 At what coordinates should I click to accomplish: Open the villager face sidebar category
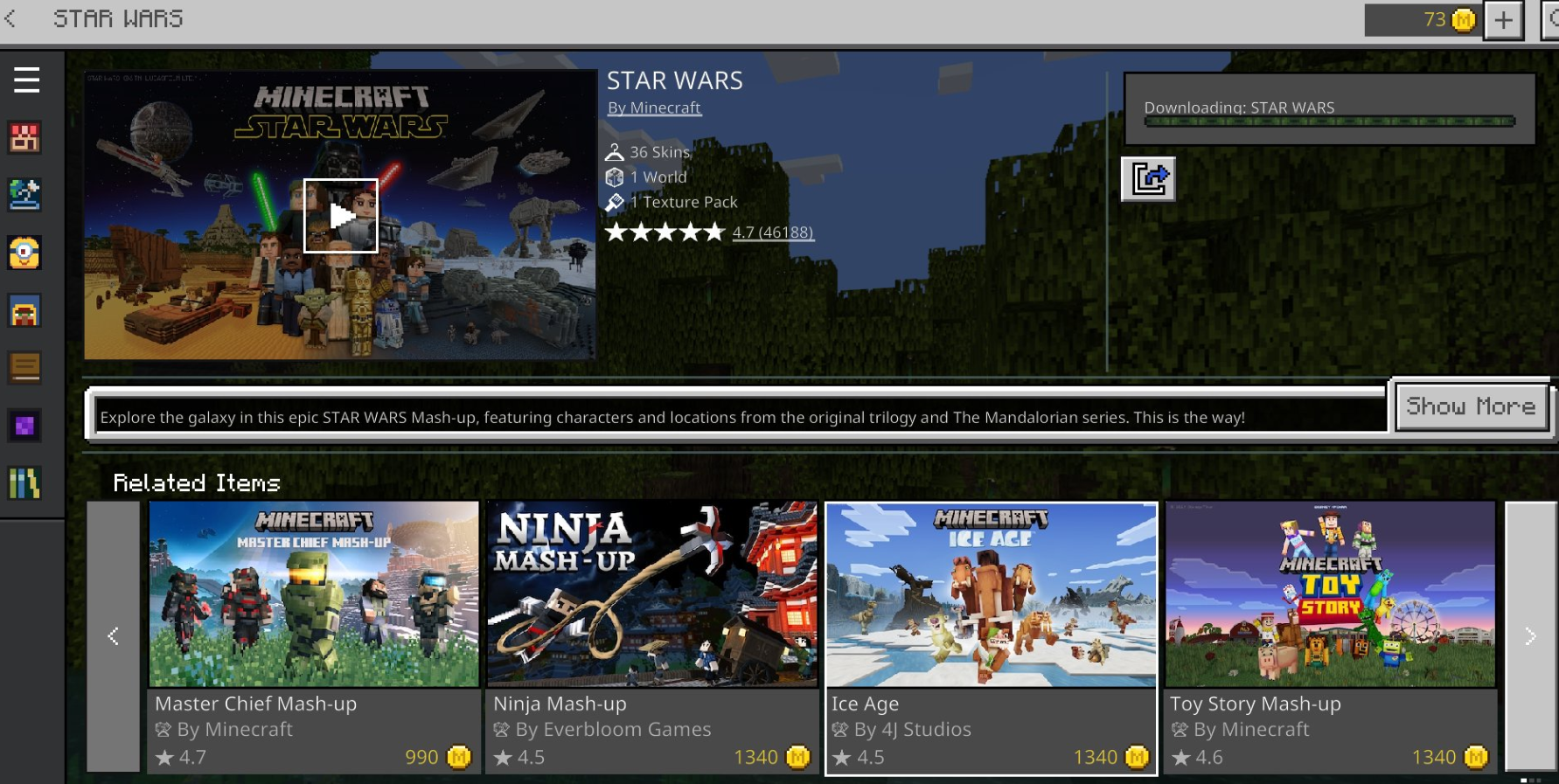pos(24,311)
